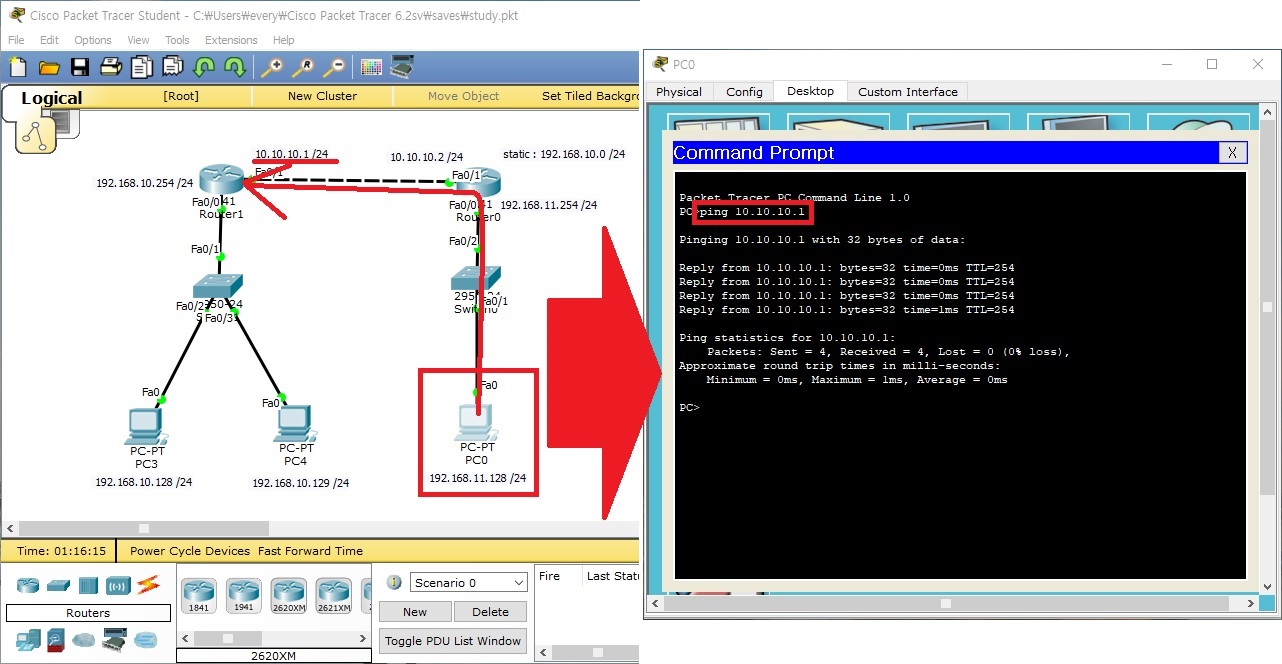Screen dimensions: 1282x664
Task: Open the Scenario 0 dropdown
Action: point(468,583)
